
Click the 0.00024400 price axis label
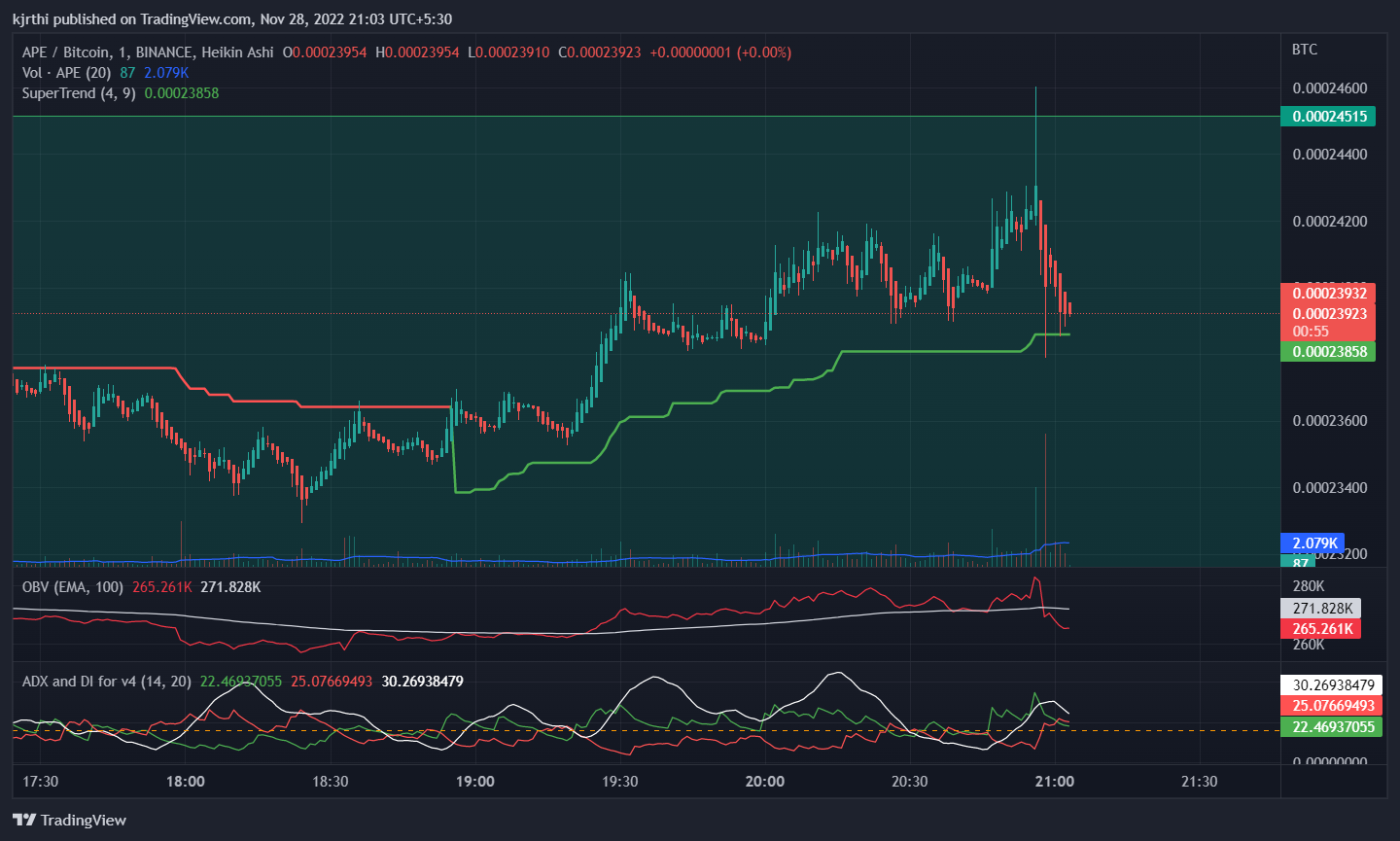click(x=1330, y=155)
